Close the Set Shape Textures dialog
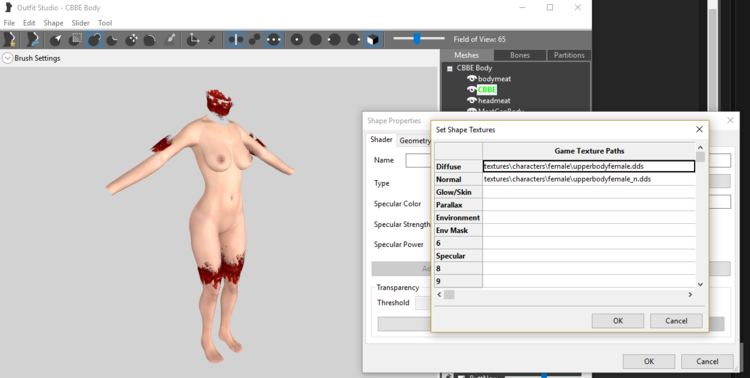This screenshot has height=378, width=750. [x=699, y=130]
